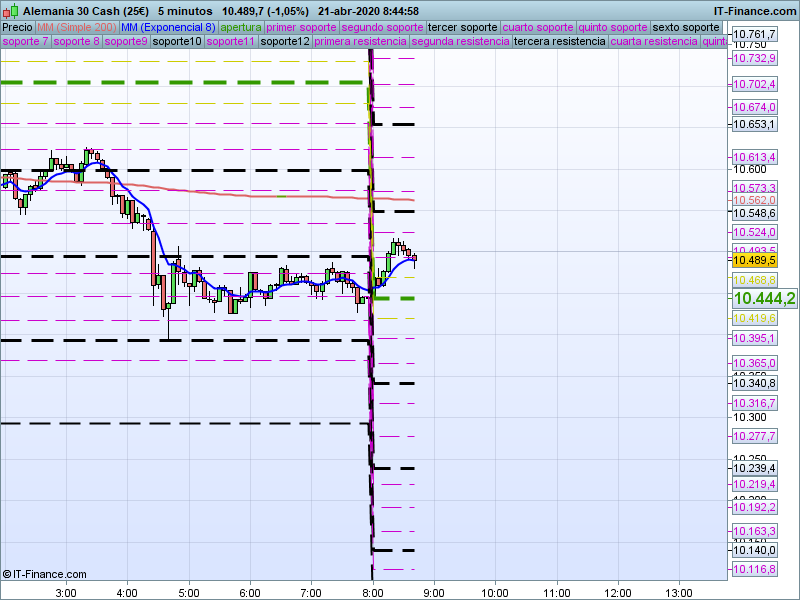Click the 10.653,1 black level price tag
This screenshot has width=800, height=600.
pos(755,124)
